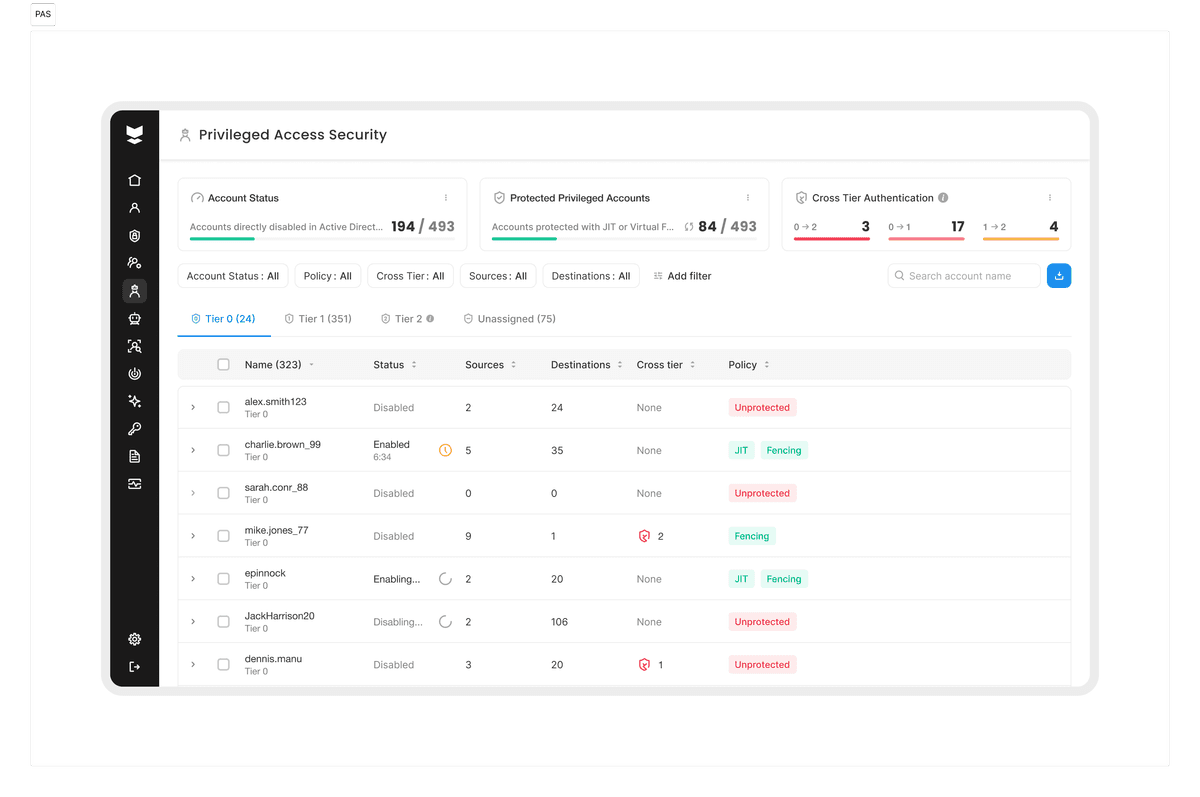Click the logout icon in sidebar
This screenshot has width=1200, height=797.
tap(134, 667)
